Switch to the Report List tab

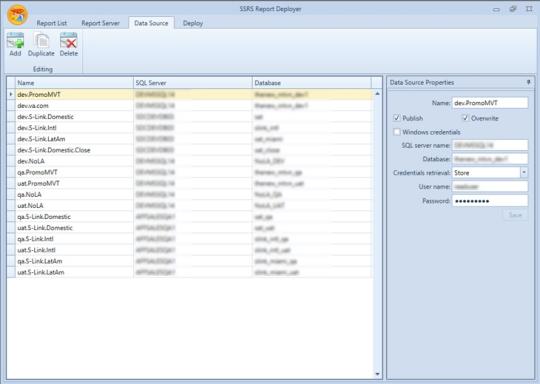click(x=52, y=23)
